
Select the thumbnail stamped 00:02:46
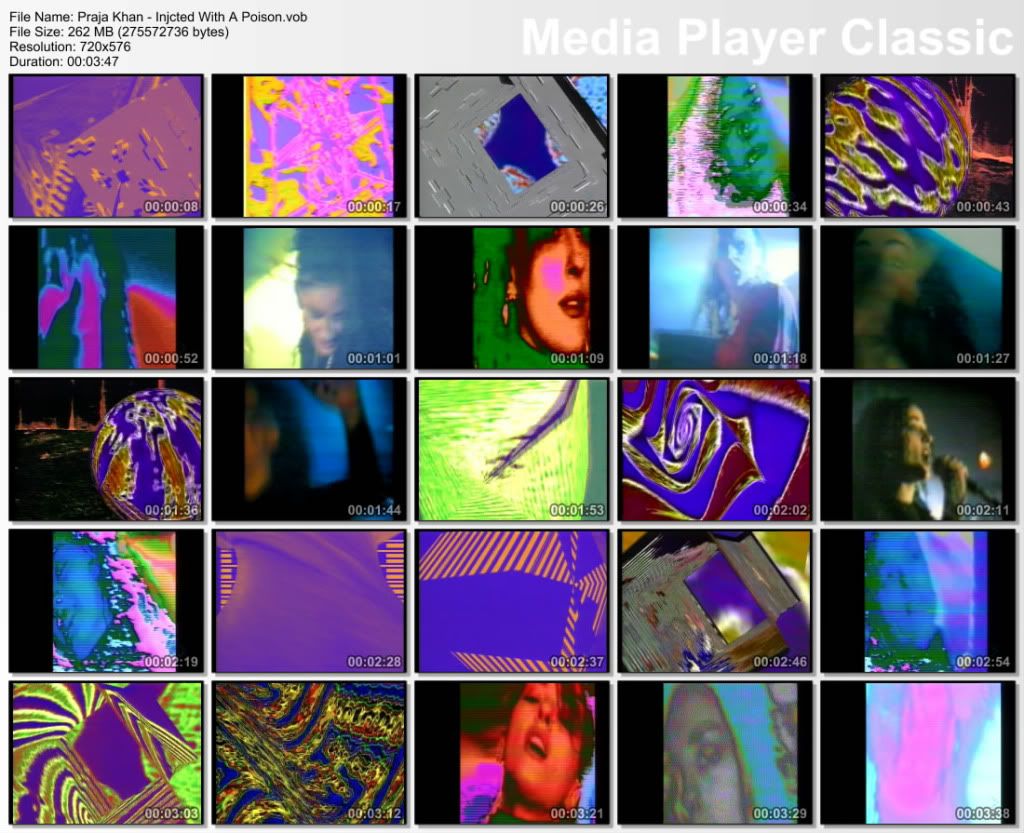tap(715, 601)
